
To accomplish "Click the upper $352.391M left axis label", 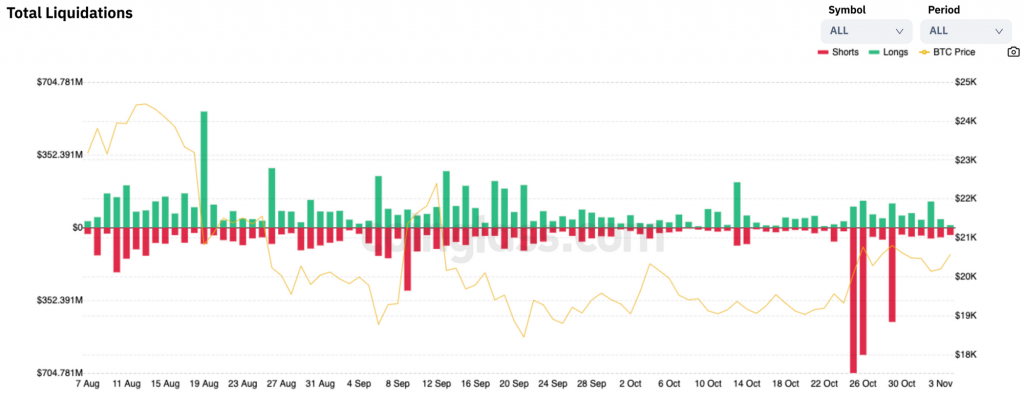I will (59, 155).
